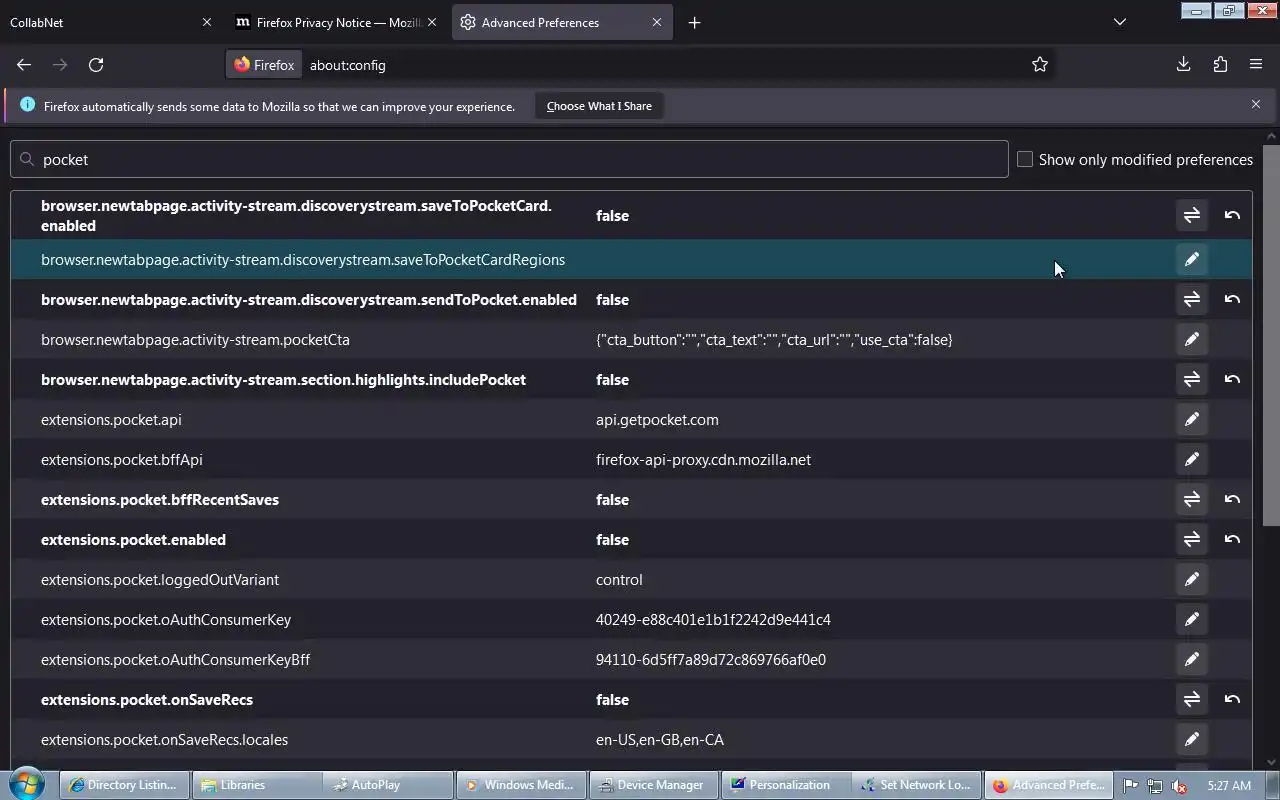Click the taskbar clock showing 5:27 AM
The width and height of the screenshot is (1280, 800).
coord(1229,786)
